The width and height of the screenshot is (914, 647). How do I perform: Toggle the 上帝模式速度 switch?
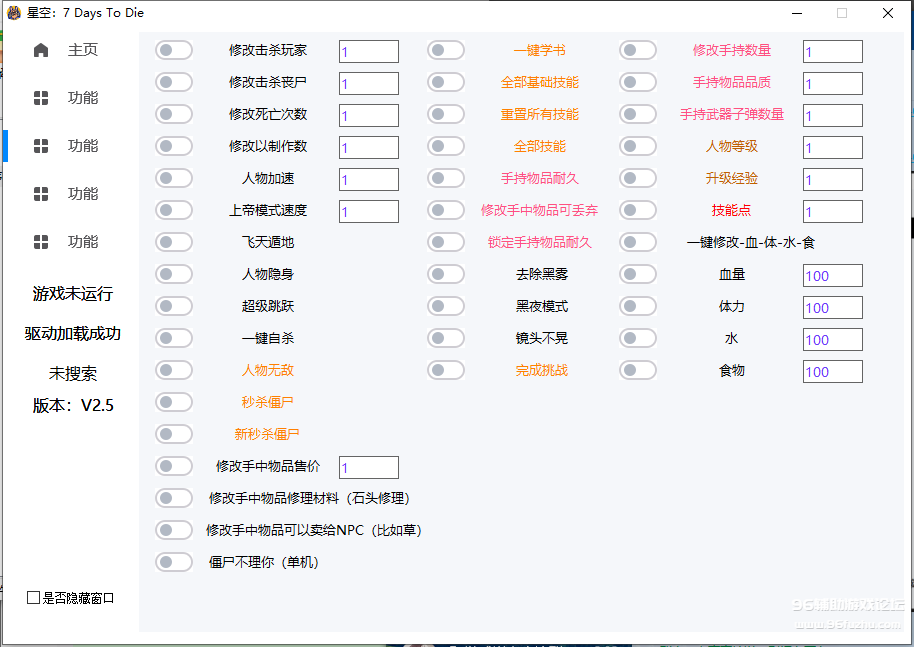pos(174,210)
